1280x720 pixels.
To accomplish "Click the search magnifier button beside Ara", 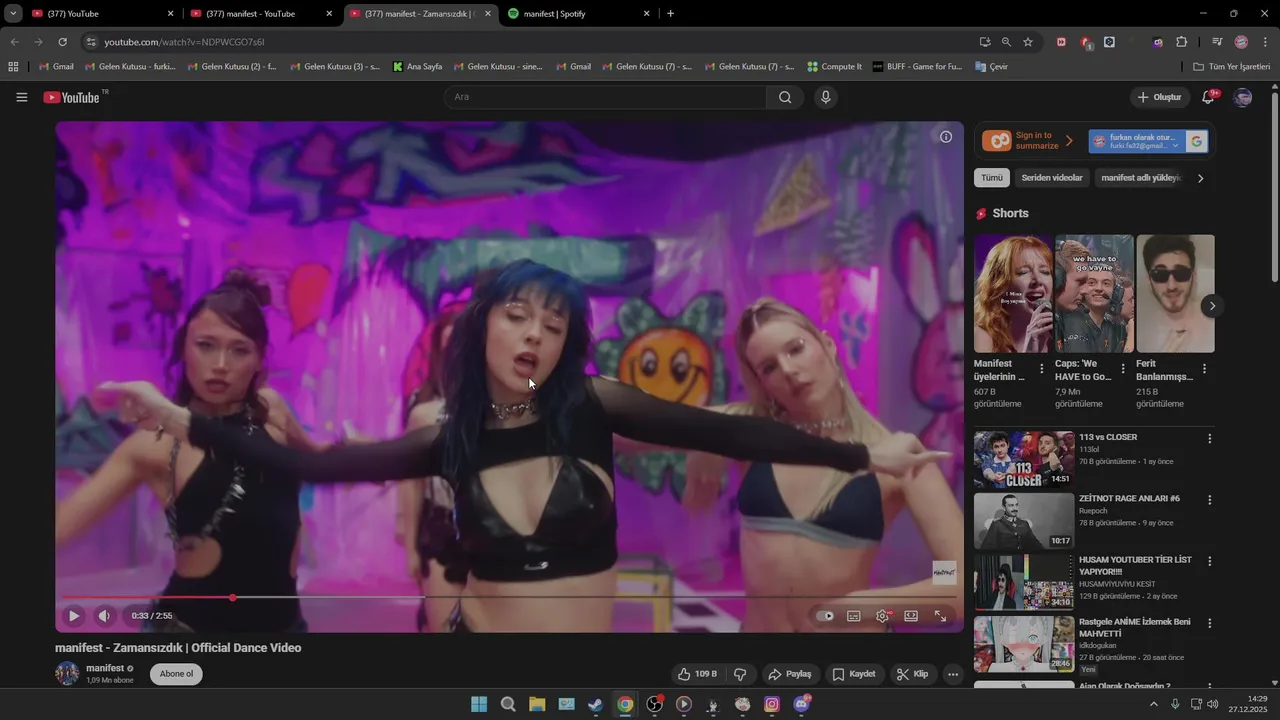I will pyautogui.click(x=785, y=97).
